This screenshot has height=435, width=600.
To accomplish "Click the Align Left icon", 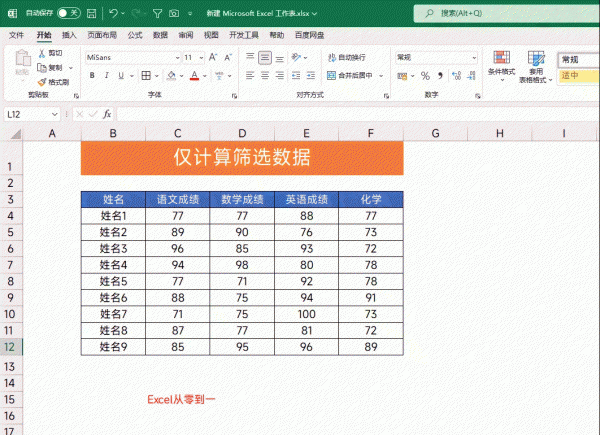I will [250, 76].
